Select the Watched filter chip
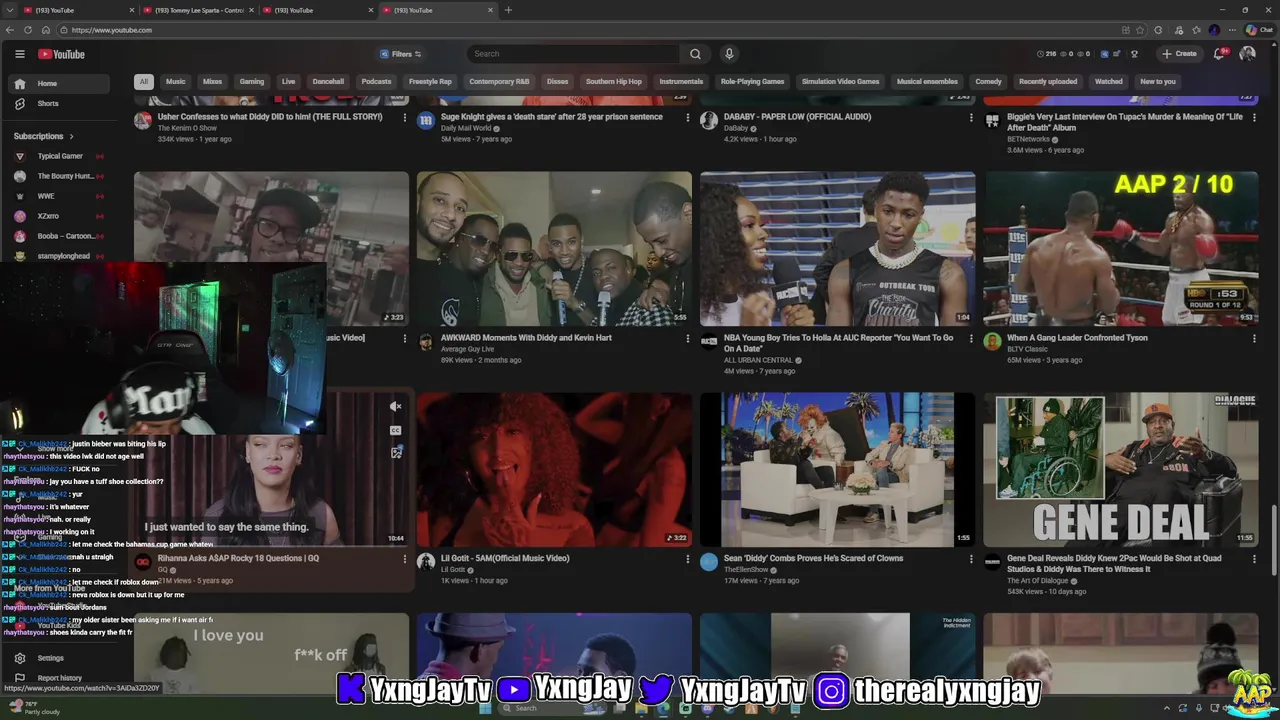Viewport: 1280px width, 720px height. [1108, 82]
